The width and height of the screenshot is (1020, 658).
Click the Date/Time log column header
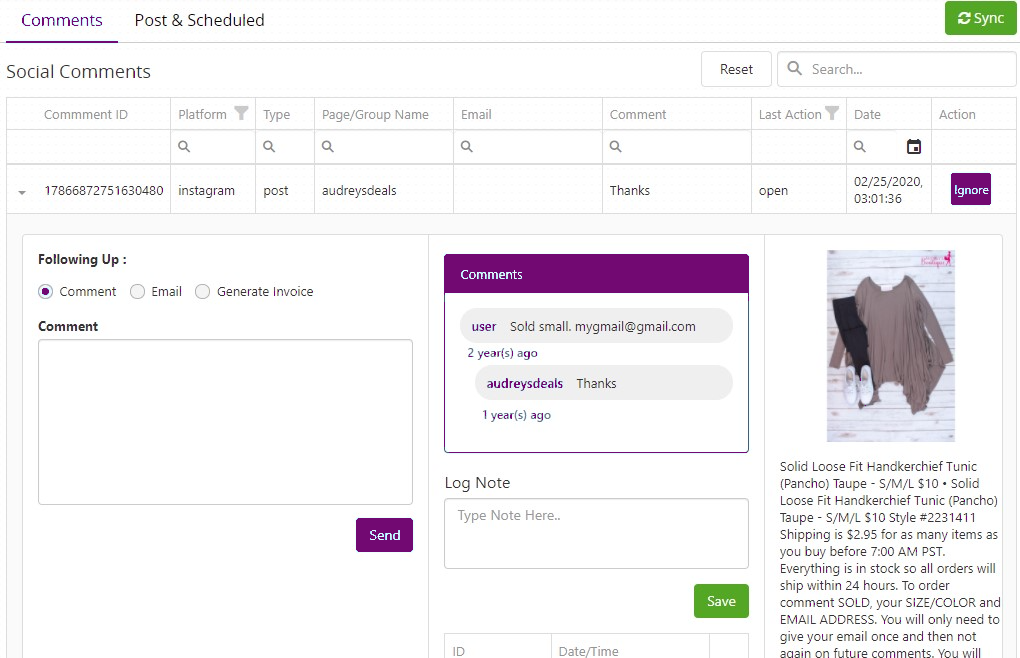589,650
